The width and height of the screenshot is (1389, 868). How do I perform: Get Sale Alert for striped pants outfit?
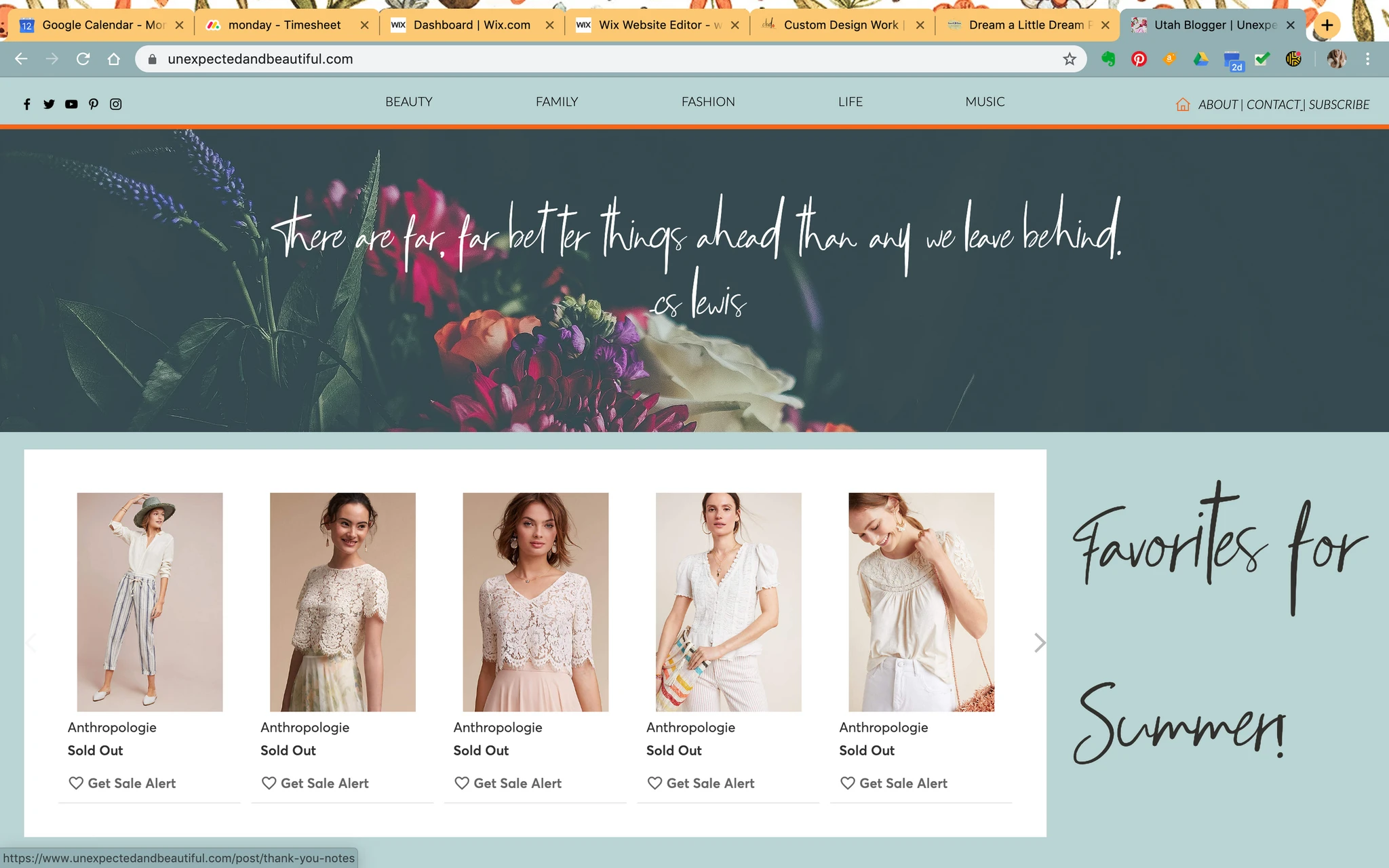point(122,783)
